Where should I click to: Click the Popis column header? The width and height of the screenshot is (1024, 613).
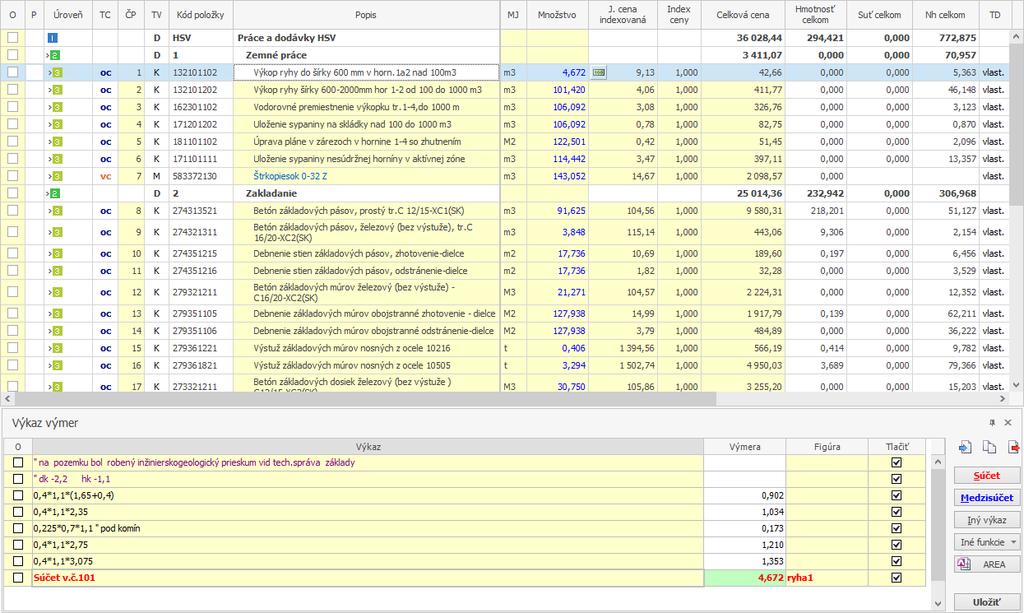pos(366,14)
